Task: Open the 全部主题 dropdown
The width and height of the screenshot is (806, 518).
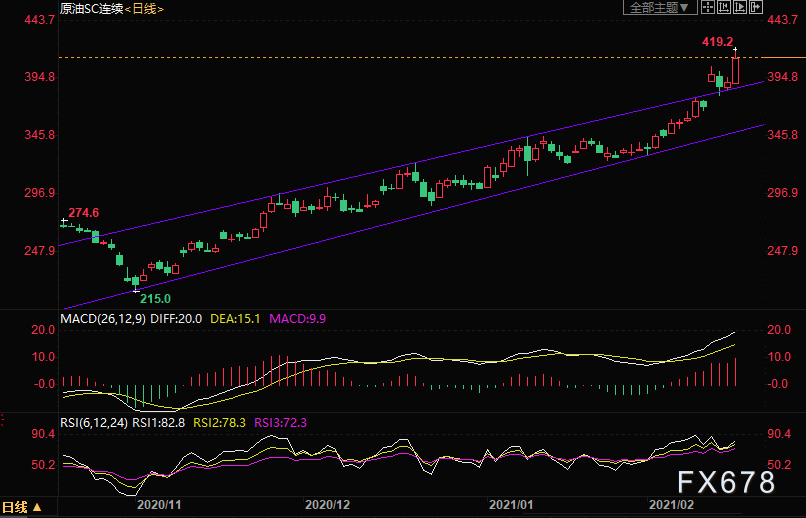Action: (x=662, y=8)
